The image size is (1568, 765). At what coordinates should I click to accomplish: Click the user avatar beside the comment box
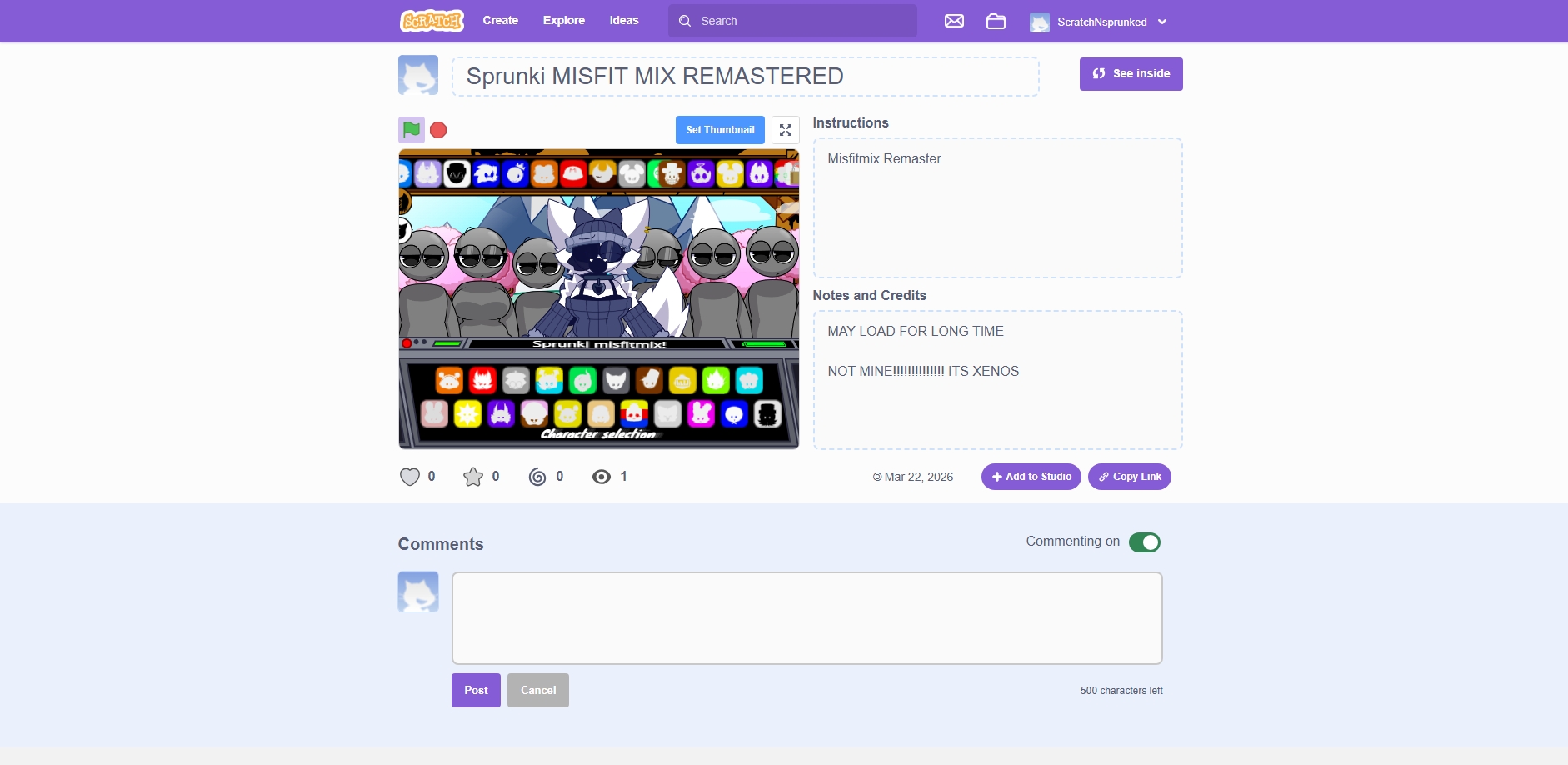pos(418,592)
